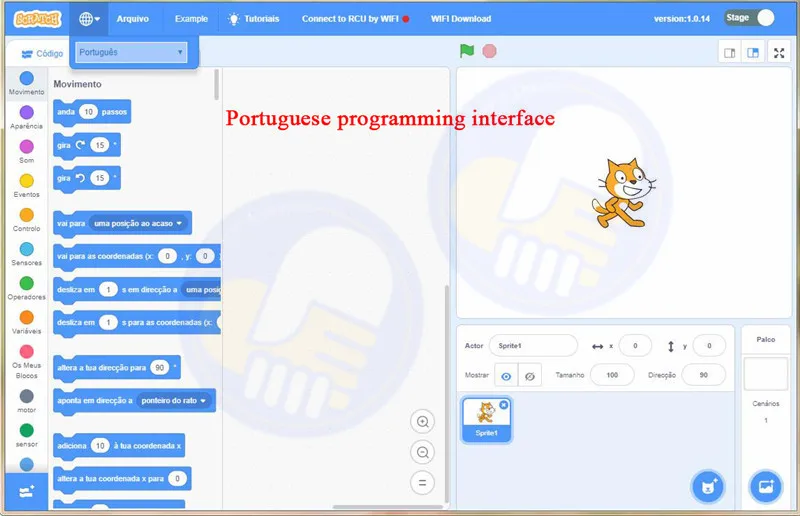
Task: Show the sprite with the eye icon
Action: click(506, 376)
